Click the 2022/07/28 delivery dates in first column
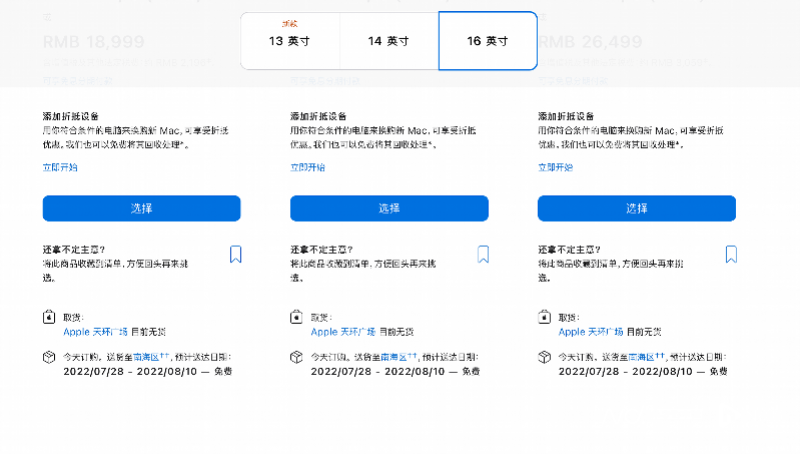The image size is (800, 454). pos(130,372)
